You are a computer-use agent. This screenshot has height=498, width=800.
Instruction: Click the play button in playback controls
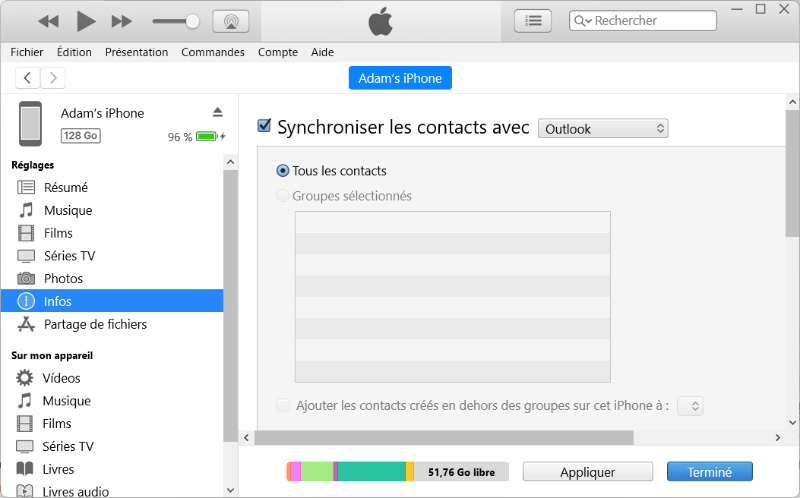pos(85,21)
